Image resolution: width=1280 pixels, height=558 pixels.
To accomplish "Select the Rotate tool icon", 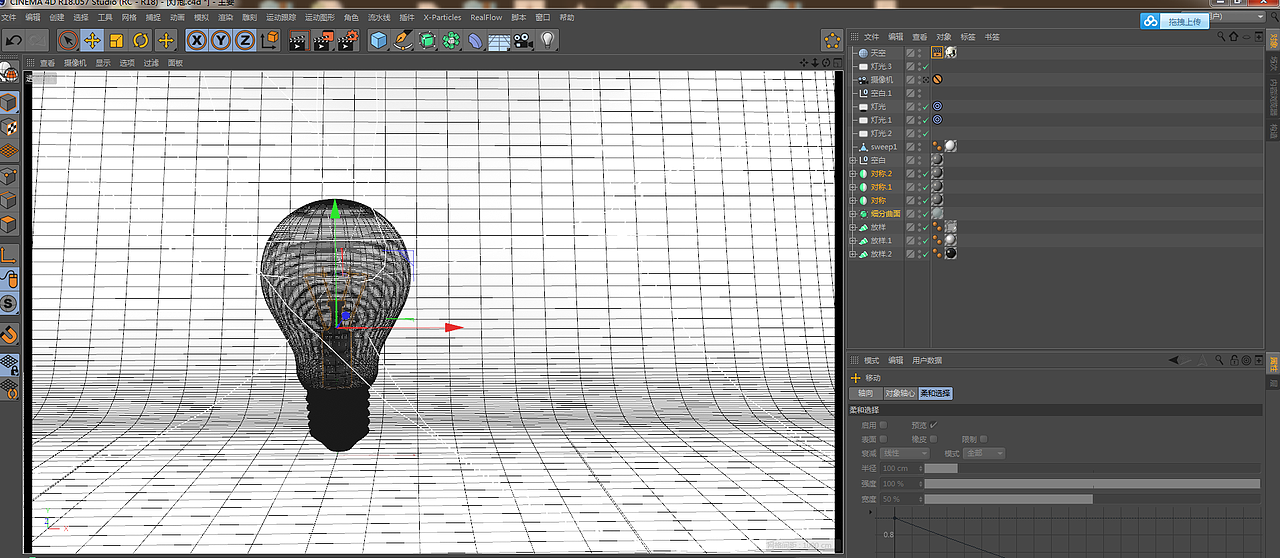I will 141,40.
